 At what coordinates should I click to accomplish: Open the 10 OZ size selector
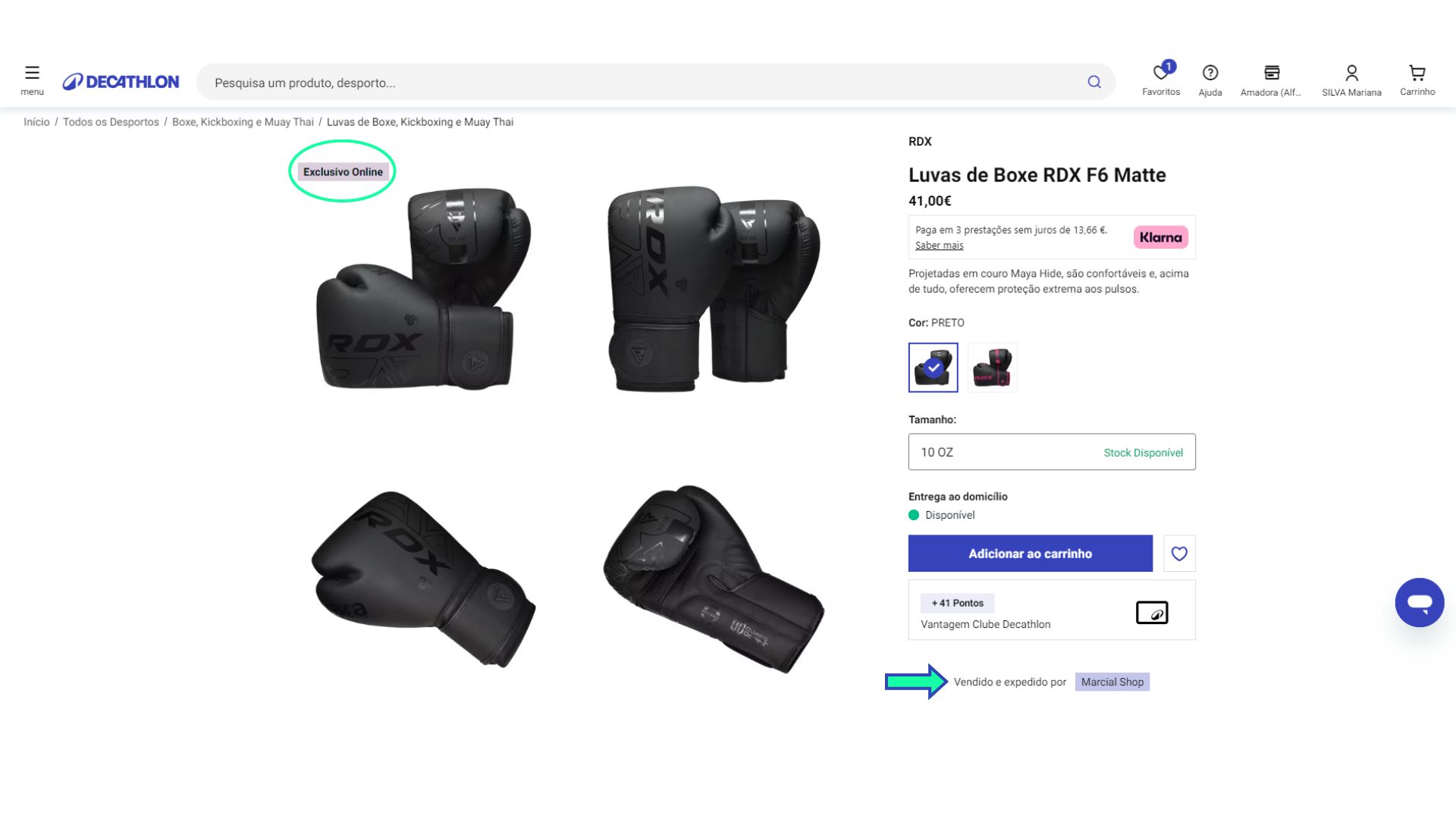tap(1051, 451)
